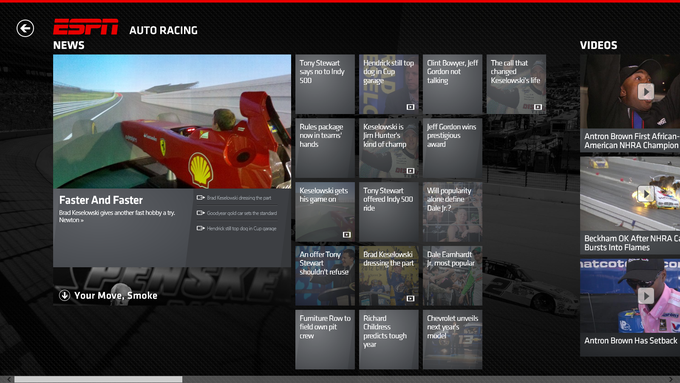Click the video icon on The call that changed tile

click(x=538, y=107)
